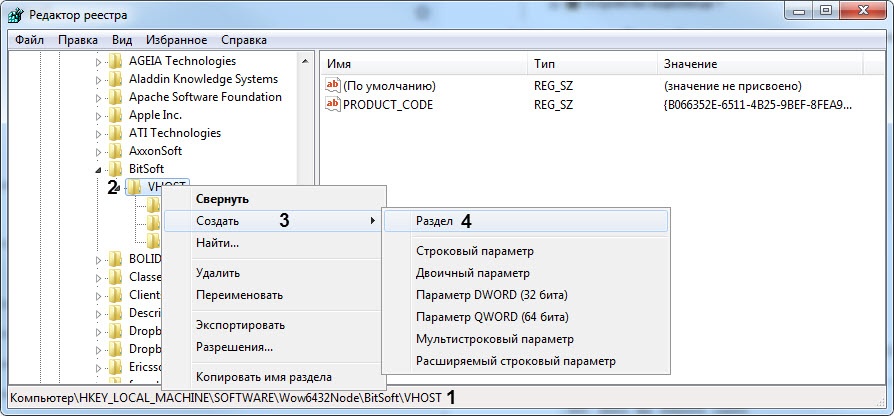Open the Избранное menu
Screen dimensions: 894x416
176,40
